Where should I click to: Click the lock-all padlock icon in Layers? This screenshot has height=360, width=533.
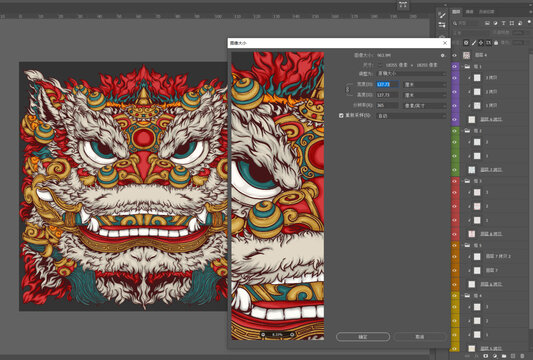[x=496, y=42]
